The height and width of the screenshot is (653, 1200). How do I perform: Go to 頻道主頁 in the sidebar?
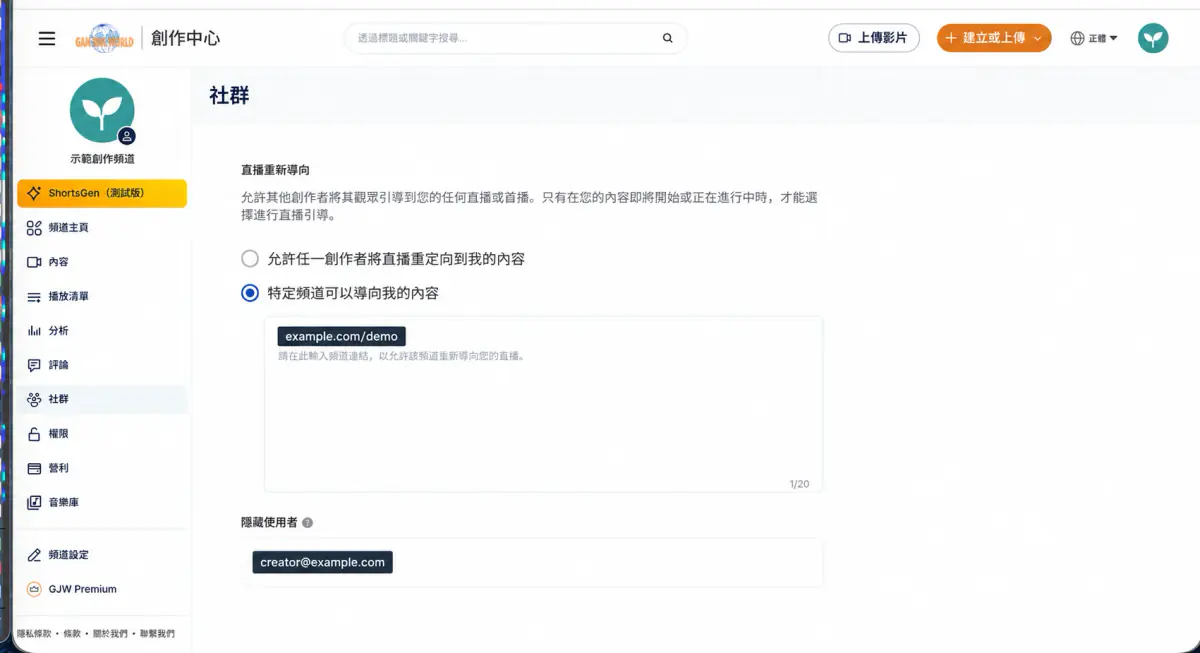pyautogui.click(x=102, y=228)
